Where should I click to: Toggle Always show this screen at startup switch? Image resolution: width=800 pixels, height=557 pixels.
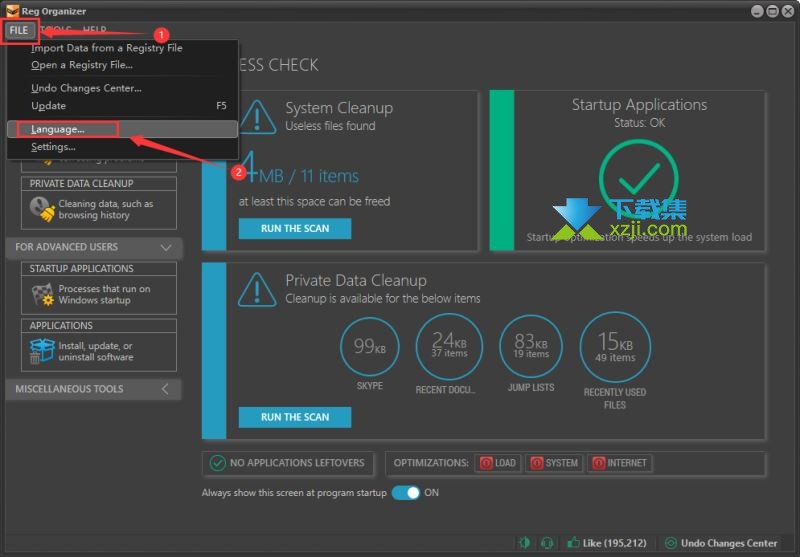tap(406, 493)
